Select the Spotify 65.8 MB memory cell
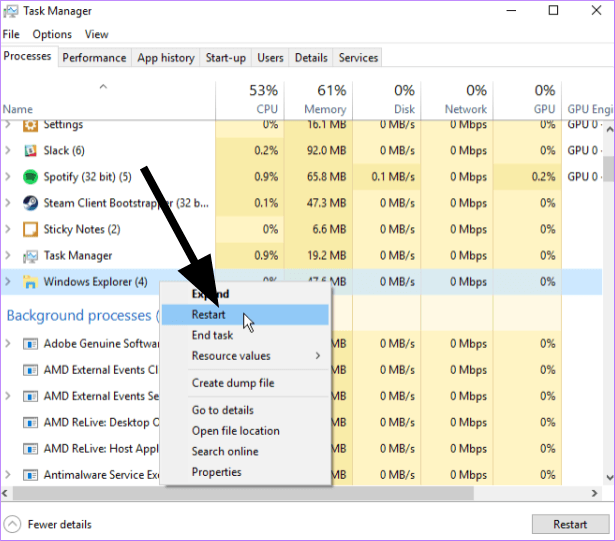Image resolution: width=615 pixels, height=541 pixels. pyautogui.click(x=318, y=177)
